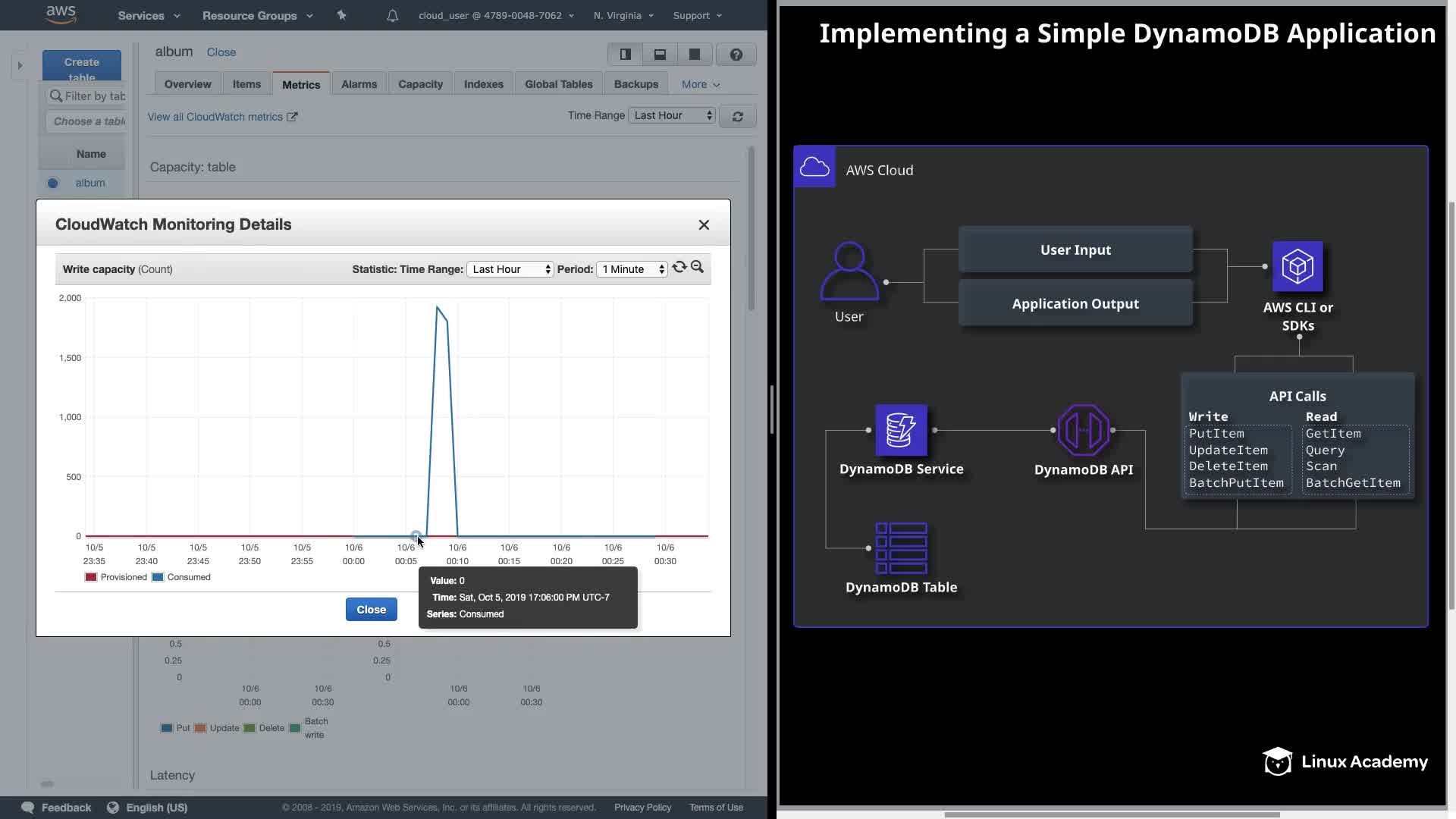Toggle the Provisioned series legend
The height and width of the screenshot is (819, 1456).
click(x=116, y=577)
